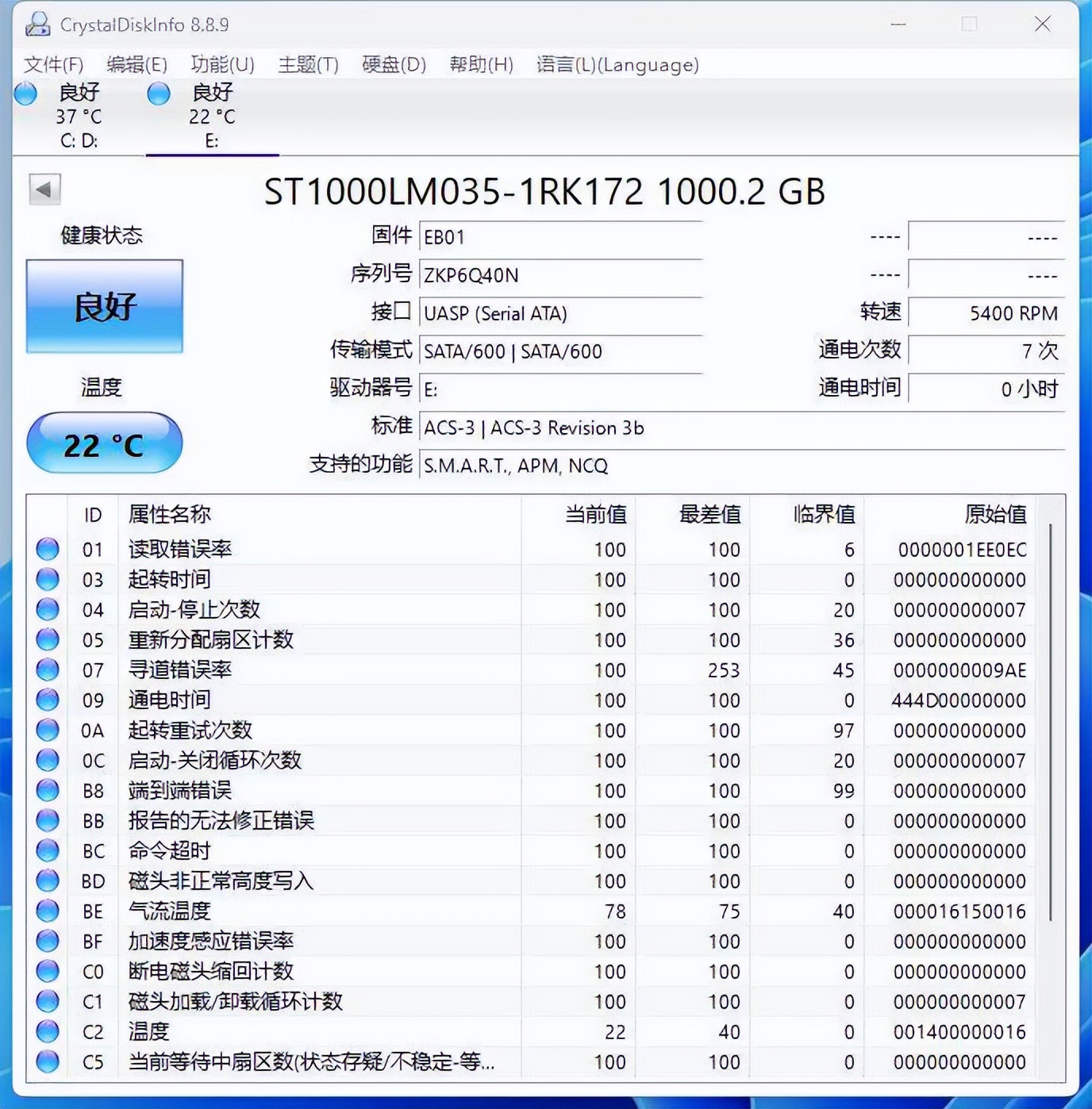Viewport: 1092px width, 1109px height.
Task: Open the 语言(L)(Language) menu
Action: tap(618, 64)
